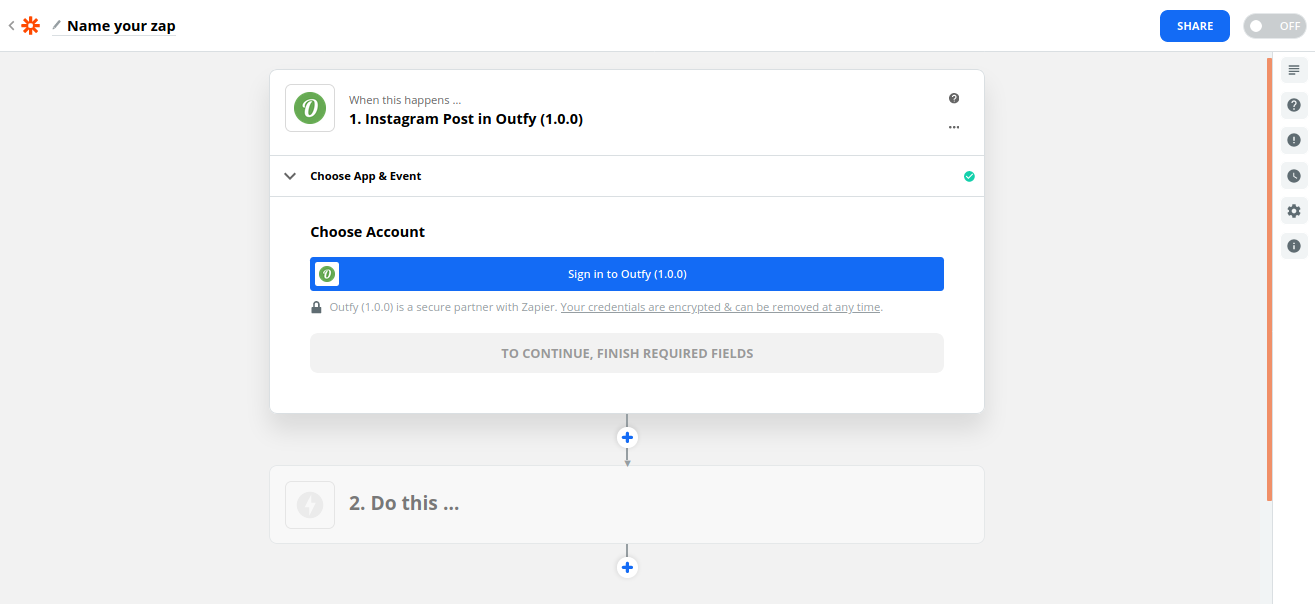
Task: Click '1. Instagram Post in Outfy (1.0.0)' title
Action: 466,119
